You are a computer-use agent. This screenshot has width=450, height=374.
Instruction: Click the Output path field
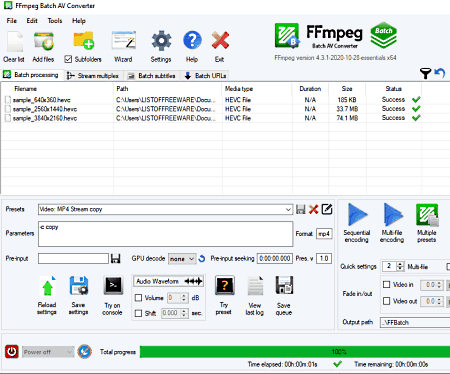[x=415, y=322]
